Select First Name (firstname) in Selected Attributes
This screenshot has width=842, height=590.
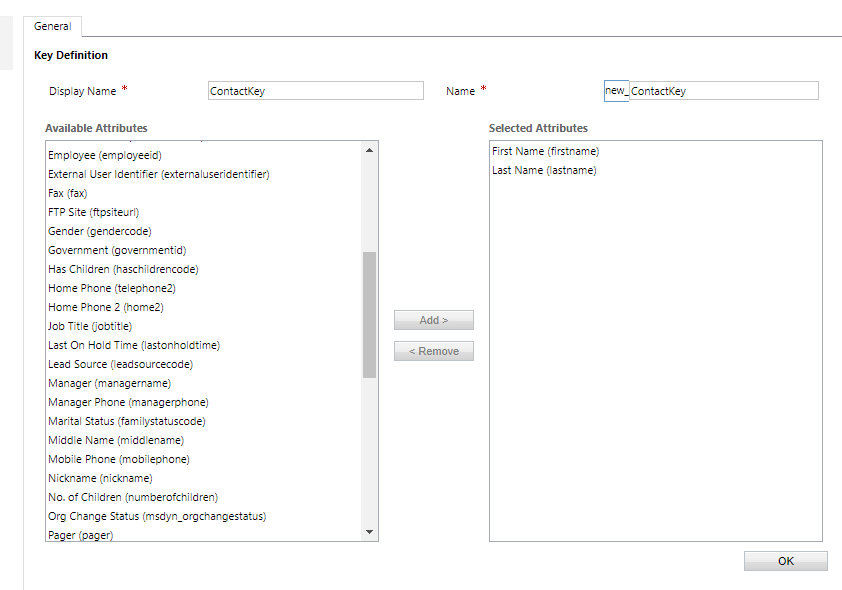coord(545,150)
